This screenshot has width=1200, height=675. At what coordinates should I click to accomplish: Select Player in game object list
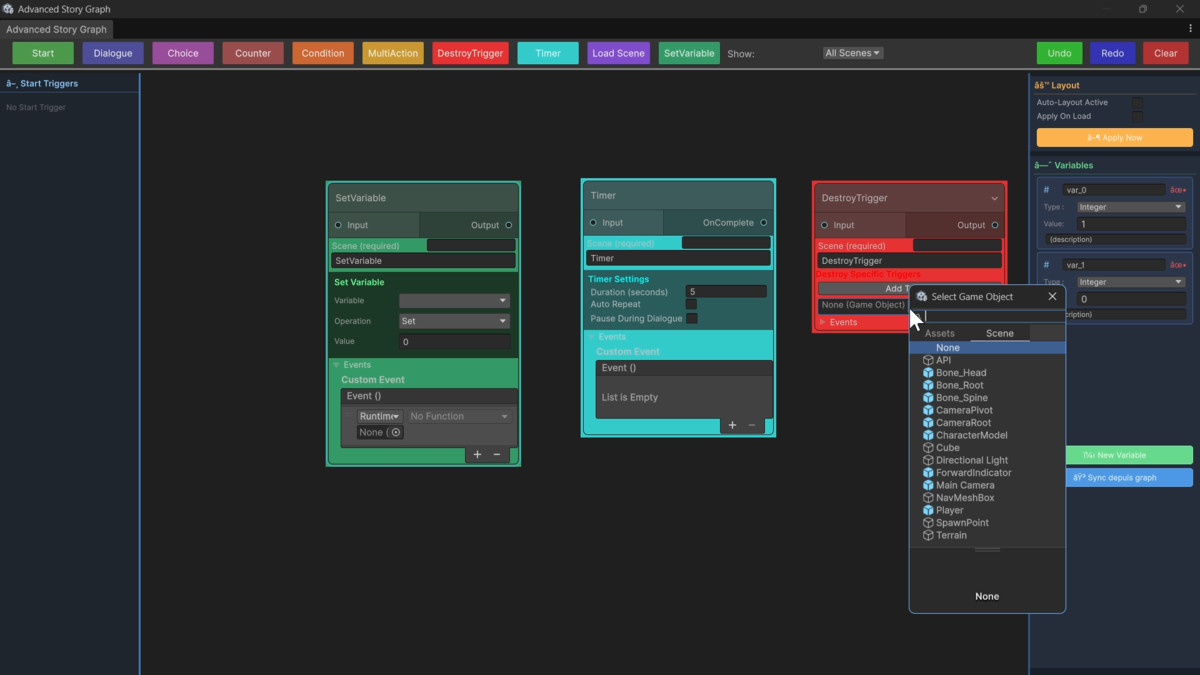coord(987,510)
